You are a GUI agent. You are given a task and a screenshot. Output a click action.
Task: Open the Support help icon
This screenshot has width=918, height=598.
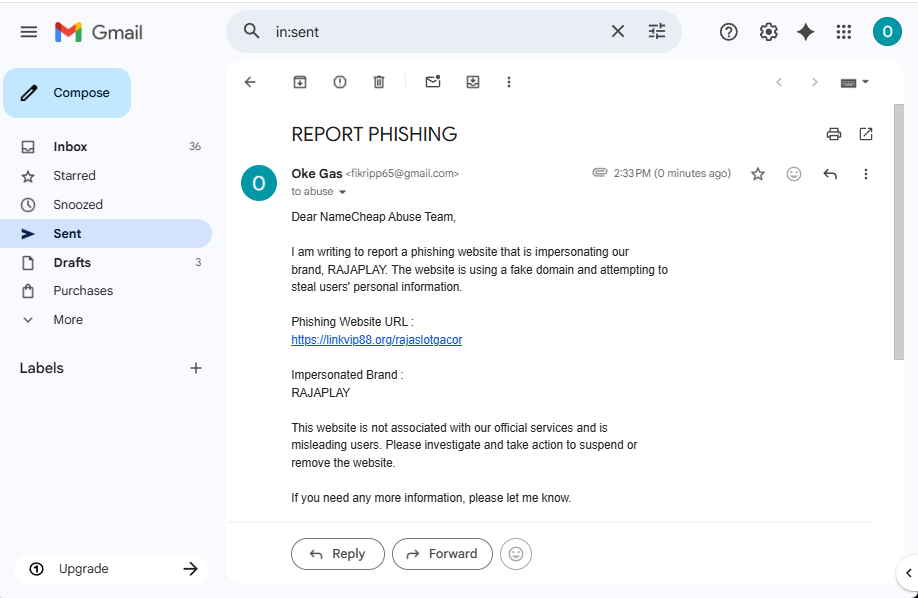point(728,32)
